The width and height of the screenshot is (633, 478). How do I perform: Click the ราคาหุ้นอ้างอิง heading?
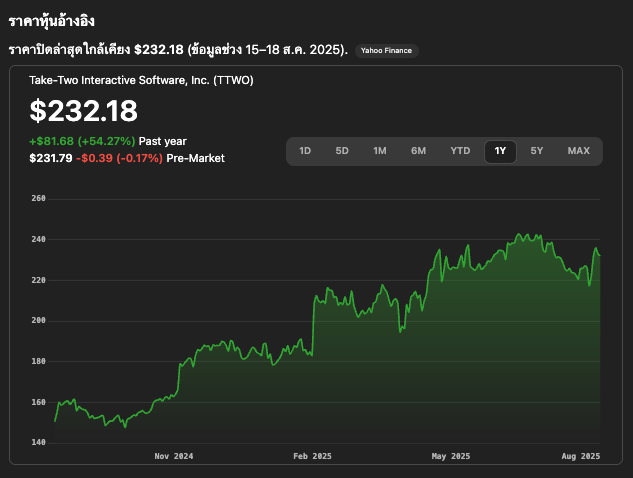[51, 21]
